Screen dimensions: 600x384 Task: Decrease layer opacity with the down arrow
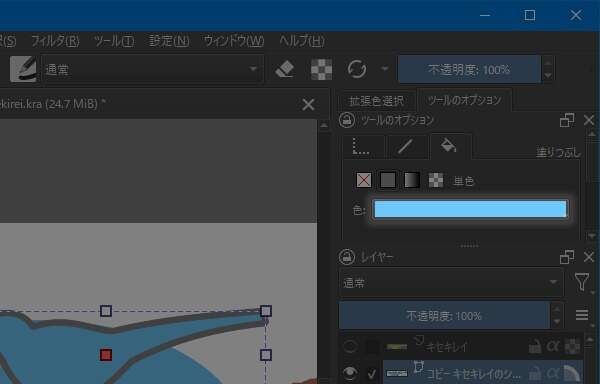[x=557, y=322]
